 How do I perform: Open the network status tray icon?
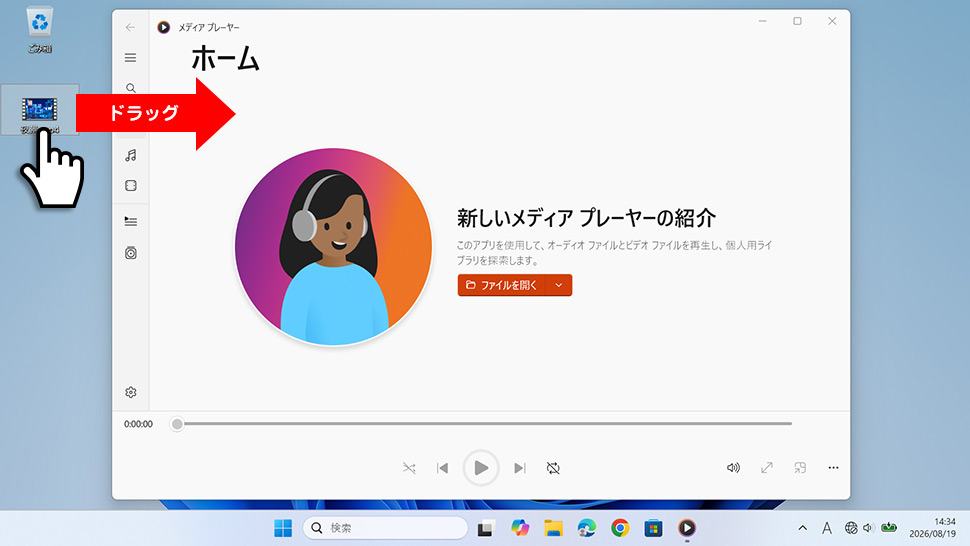click(851, 528)
